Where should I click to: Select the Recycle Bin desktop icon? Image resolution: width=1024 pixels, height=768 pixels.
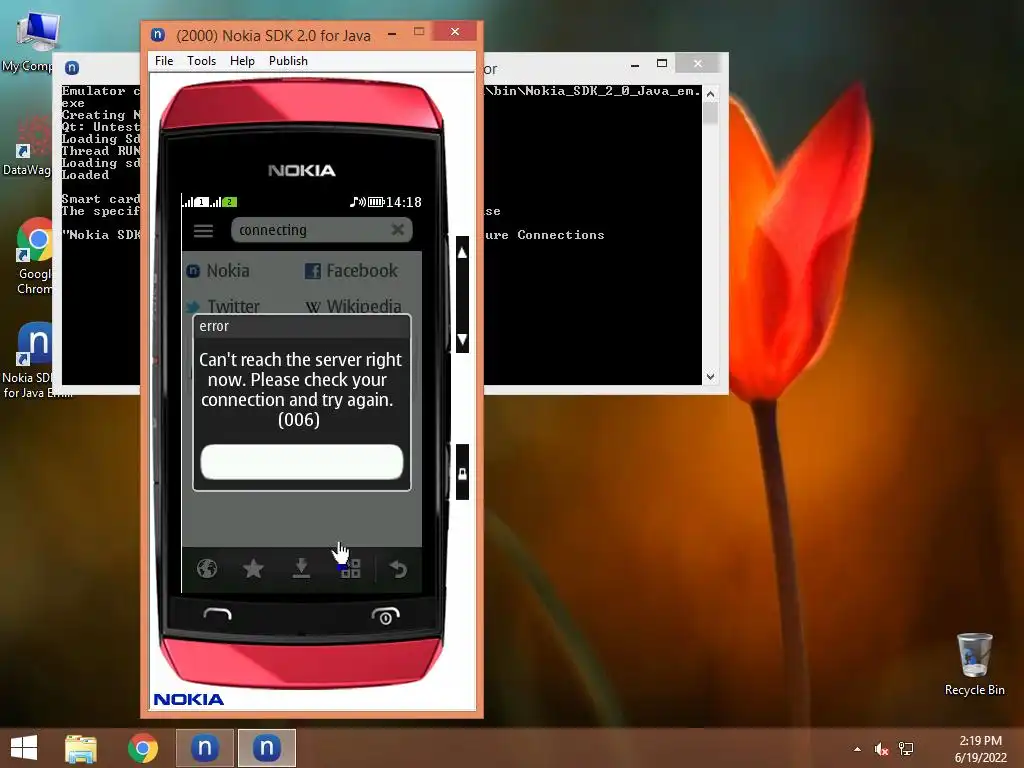[974, 664]
